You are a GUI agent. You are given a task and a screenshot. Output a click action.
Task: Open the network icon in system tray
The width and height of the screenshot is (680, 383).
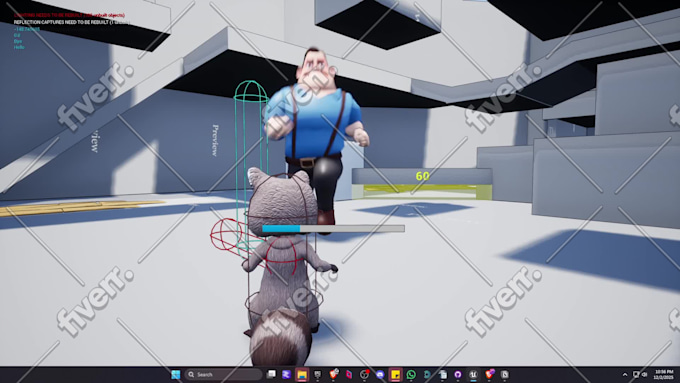pos(636,374)
